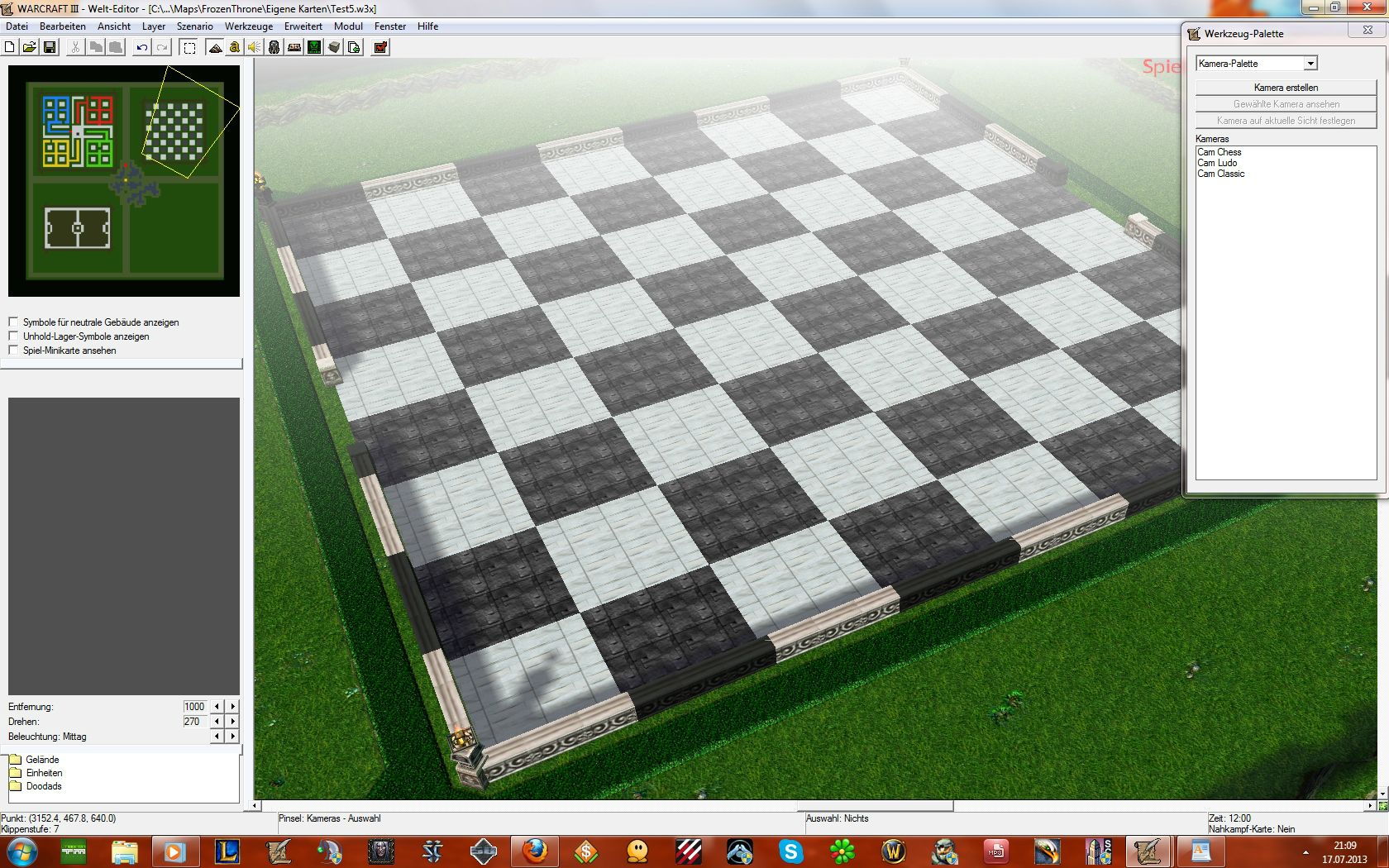Image resolution: width=1389 pixels, height=868 pixels.
Task: Switch Beleuchtung to next with right arrow
Action: (232, 737)
